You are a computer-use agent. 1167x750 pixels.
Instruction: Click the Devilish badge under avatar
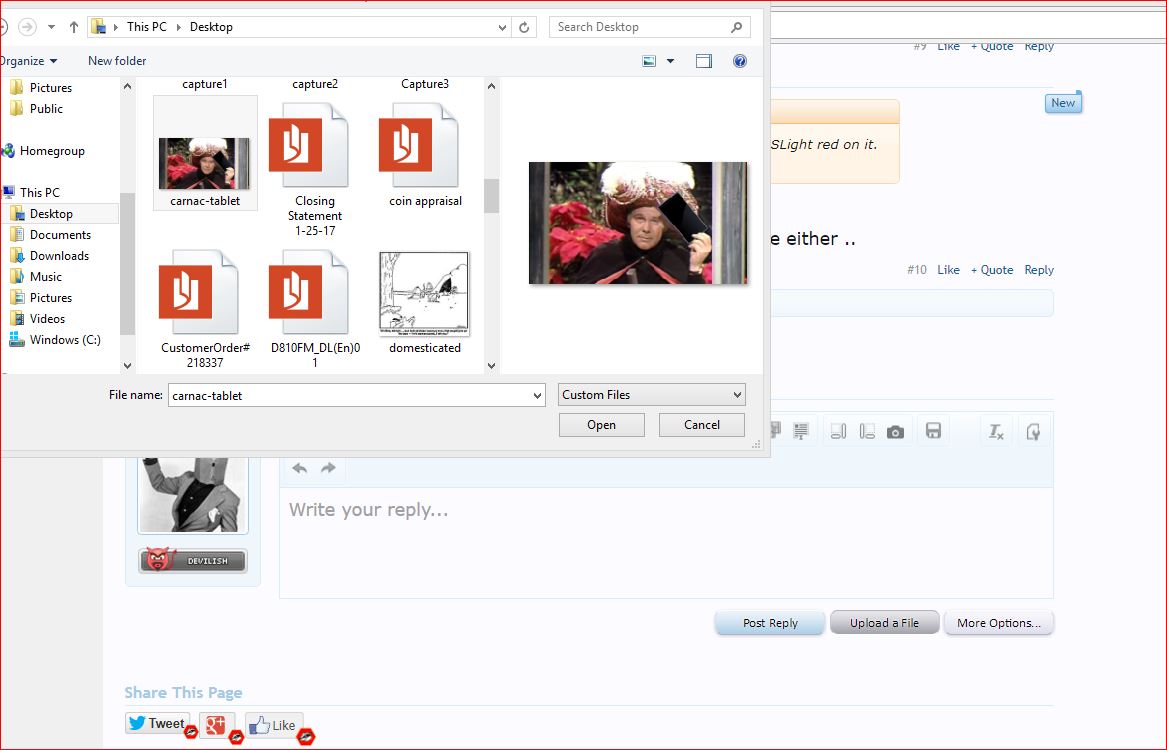tap(193, 560)
